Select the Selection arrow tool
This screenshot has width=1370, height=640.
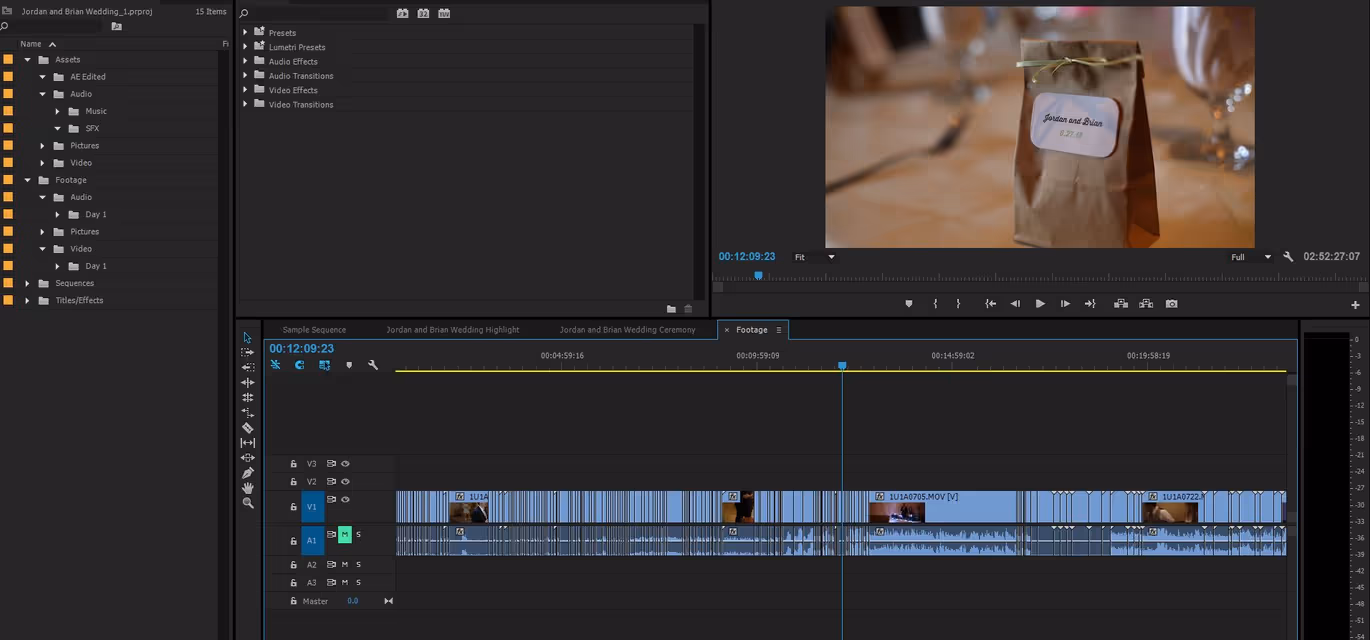[x=248, y=338]
